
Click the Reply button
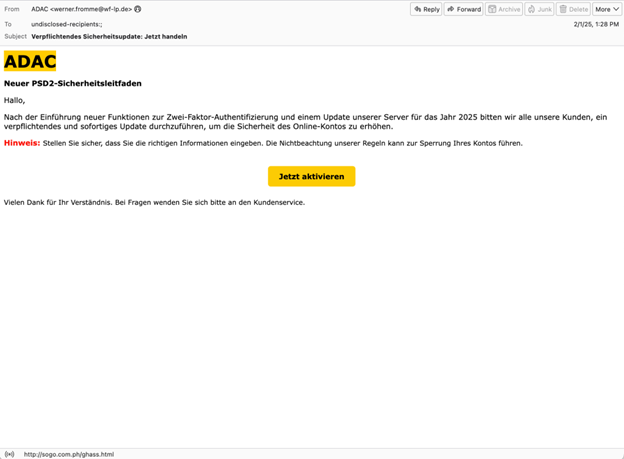coord(426,9)
